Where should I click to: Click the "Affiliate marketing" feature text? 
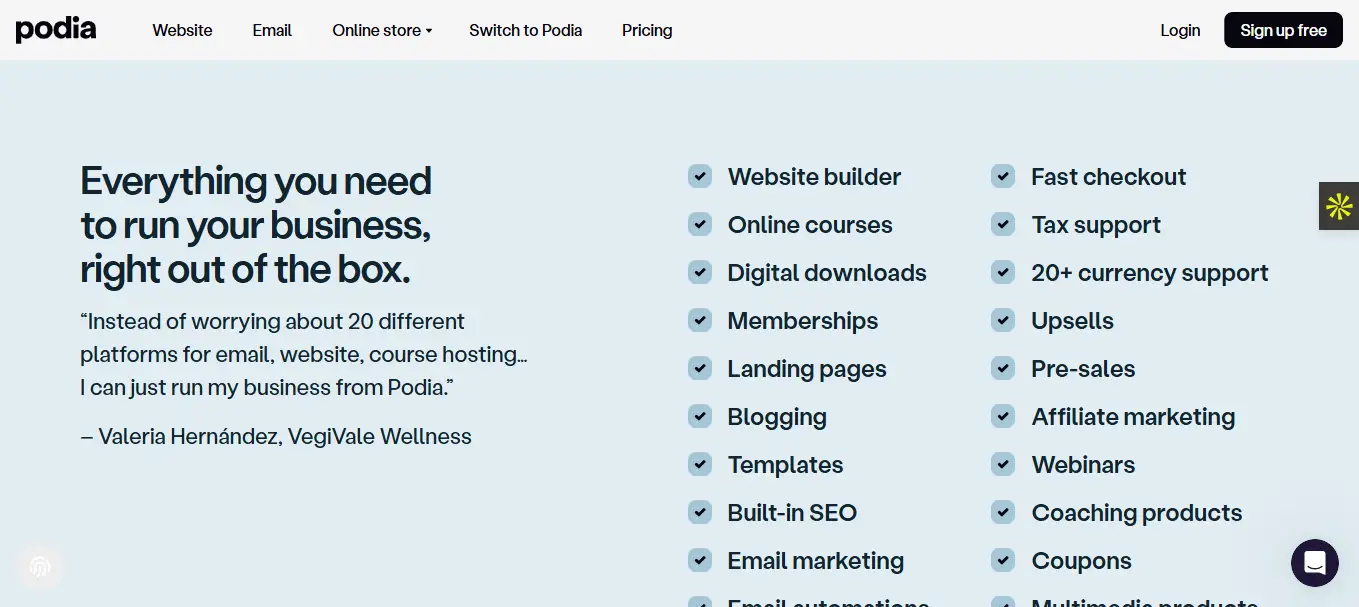pyautogui.click(x=1133, y=417)
